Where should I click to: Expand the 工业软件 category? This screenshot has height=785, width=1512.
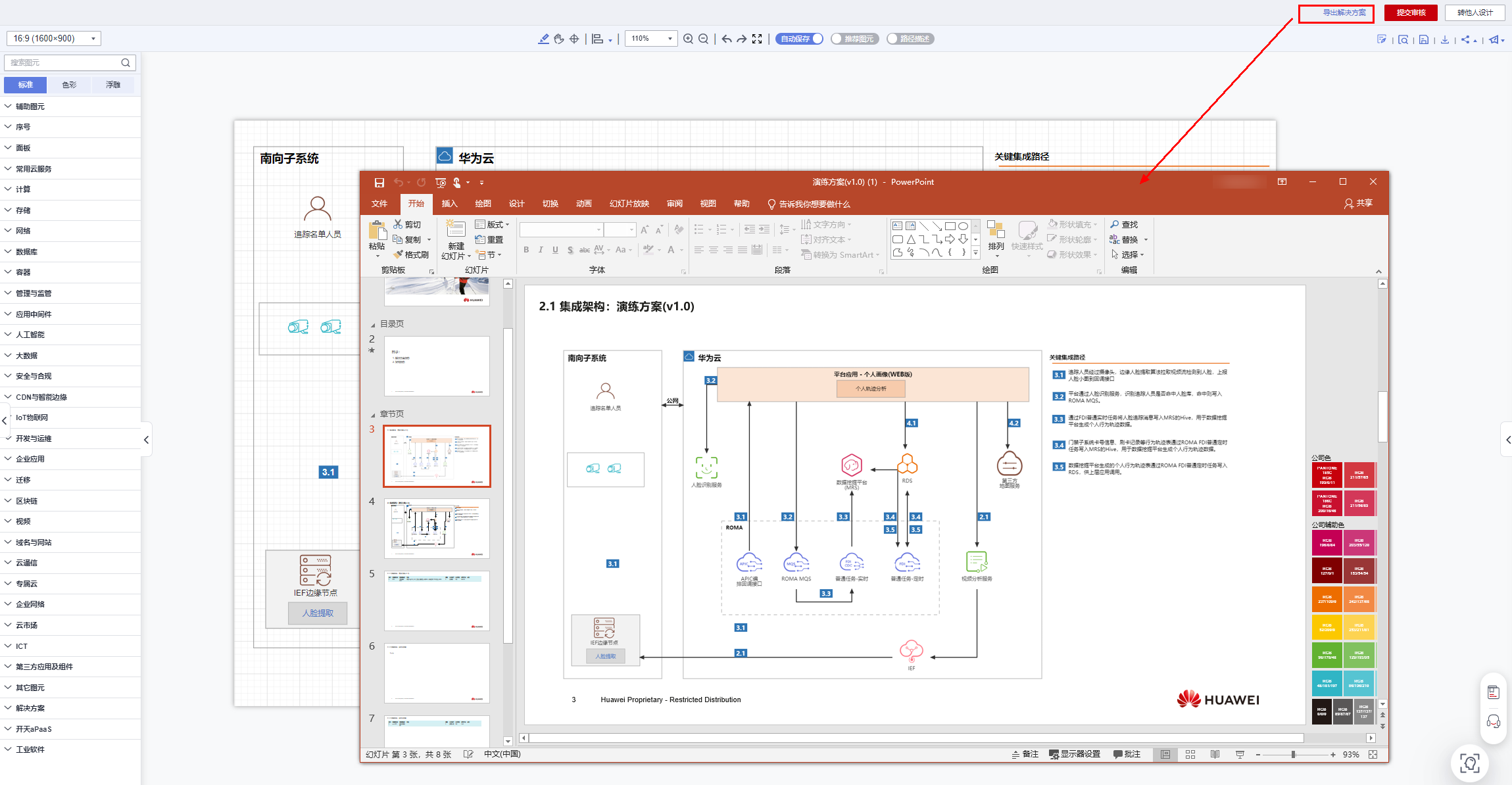tap(70, 749)
